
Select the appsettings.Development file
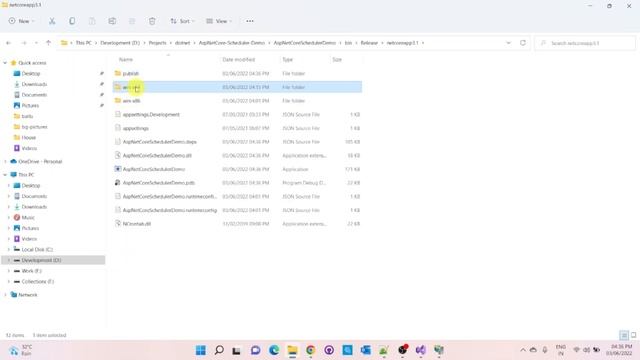tap(237, 115)
